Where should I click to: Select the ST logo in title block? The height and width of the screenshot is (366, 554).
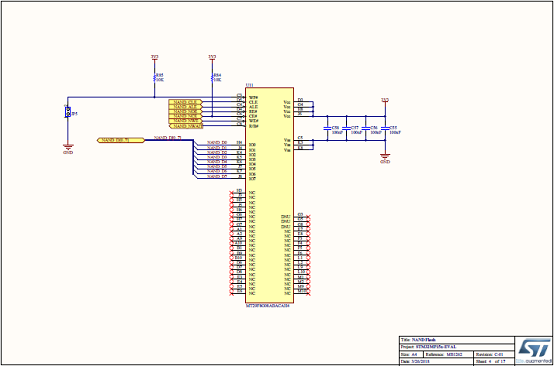pos(533,350)
